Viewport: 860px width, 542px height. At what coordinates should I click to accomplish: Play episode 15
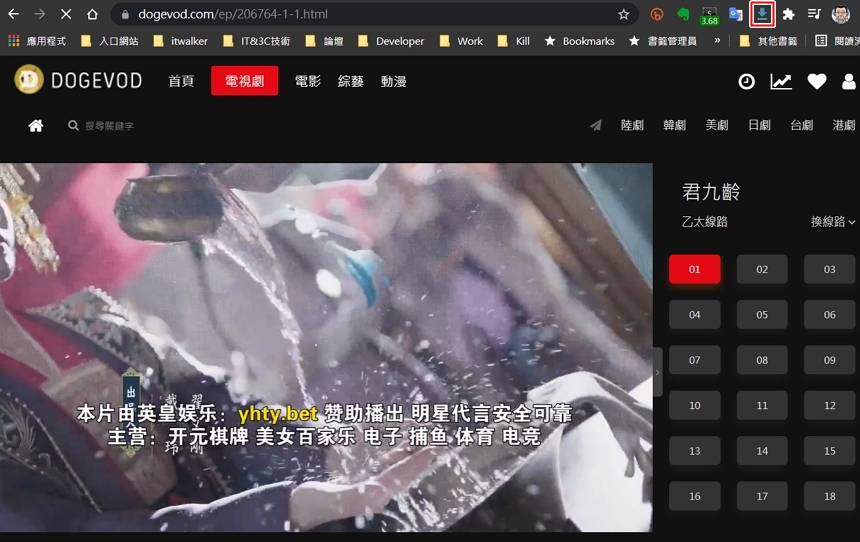coord(829,451)
